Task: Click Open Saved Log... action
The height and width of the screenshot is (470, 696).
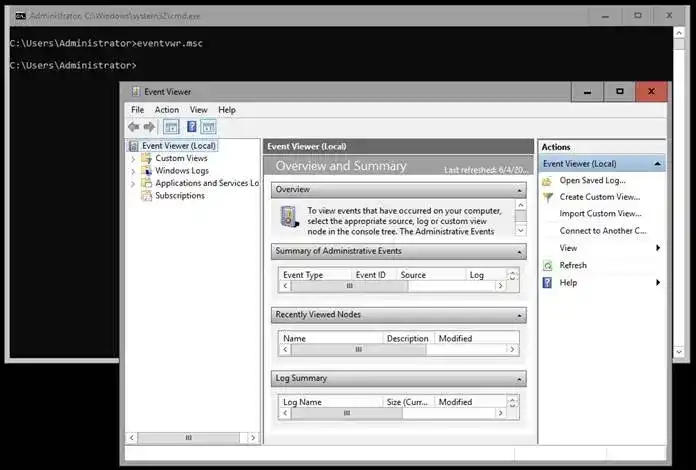Action: [593, 180]
